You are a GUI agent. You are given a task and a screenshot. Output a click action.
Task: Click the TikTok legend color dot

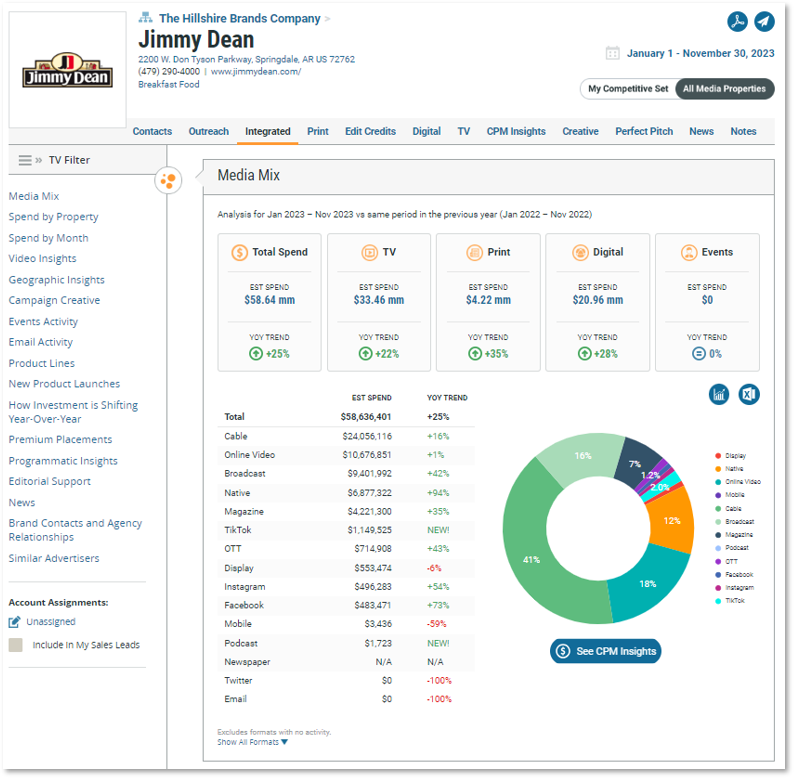pyautogui.click(x=718, y=601)
